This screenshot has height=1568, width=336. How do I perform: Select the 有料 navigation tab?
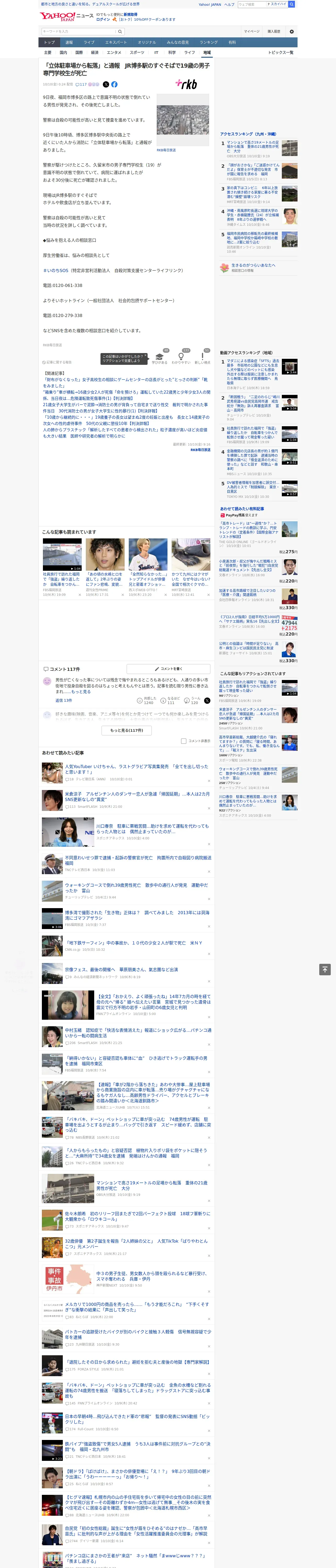point(232,43)
